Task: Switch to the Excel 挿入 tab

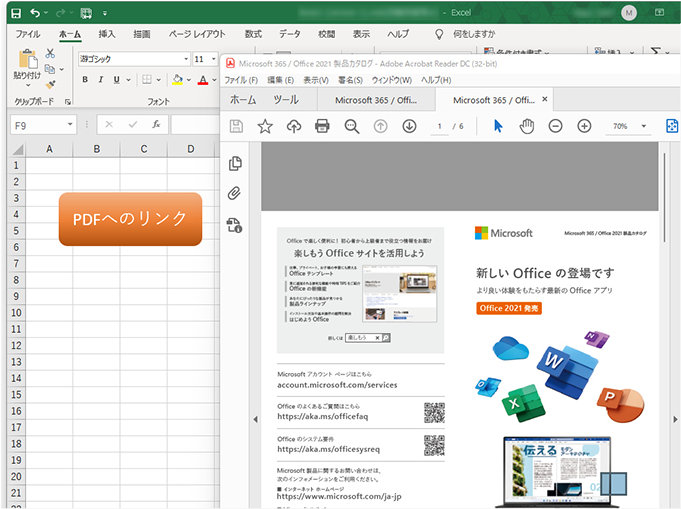Action: pyautogui.click(x=107, y=34)
